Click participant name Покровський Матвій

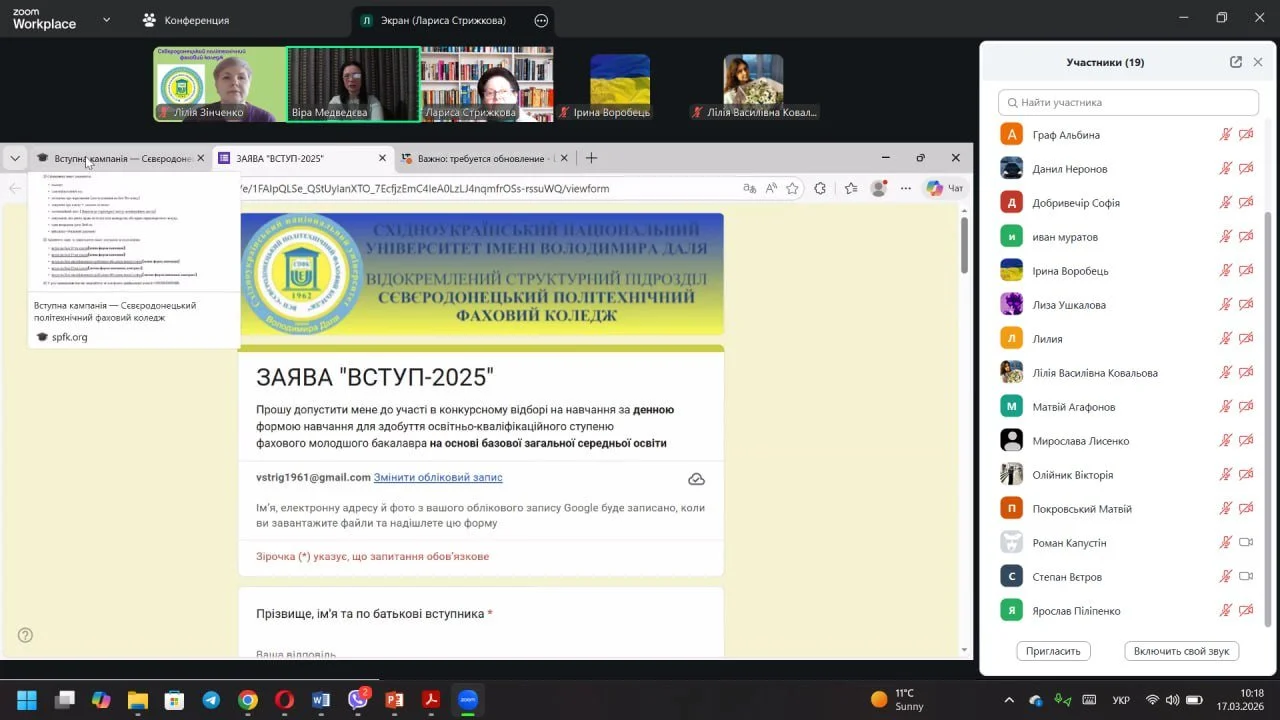(x=1082, y=509)
